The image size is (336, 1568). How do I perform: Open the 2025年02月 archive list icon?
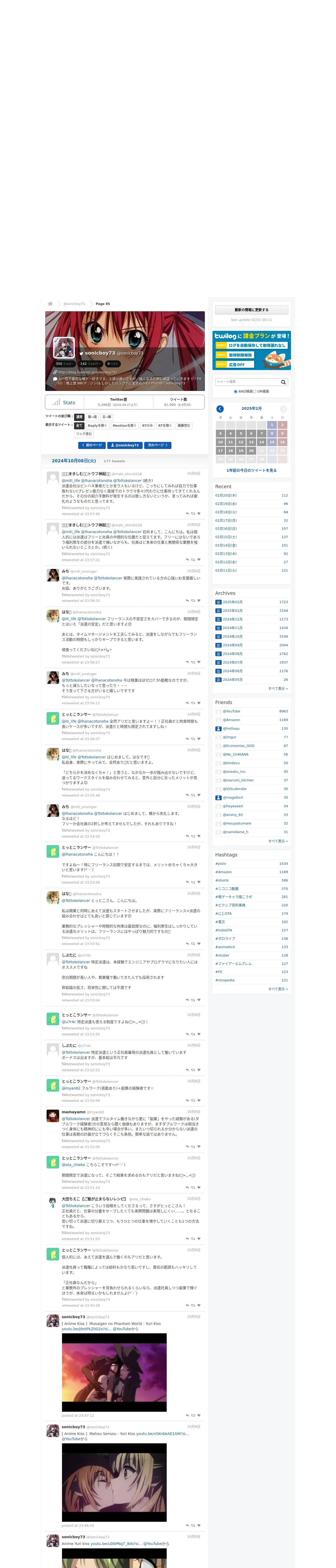[218, 602]
